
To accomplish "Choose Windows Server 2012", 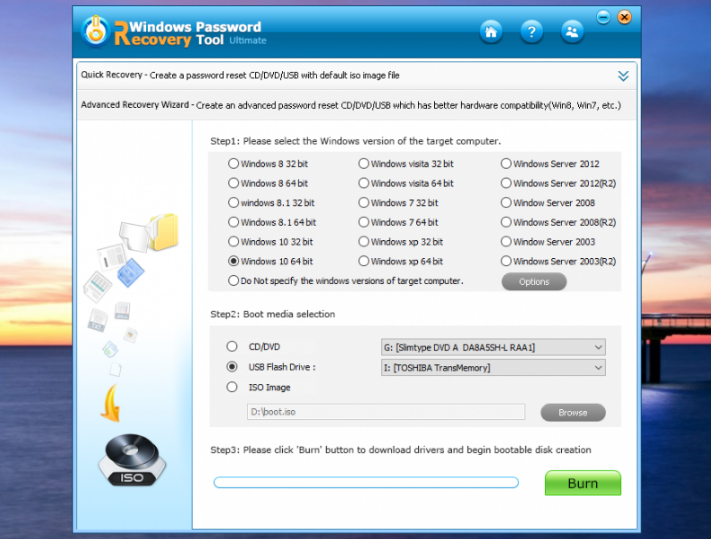I will click(x=550, y=164).
